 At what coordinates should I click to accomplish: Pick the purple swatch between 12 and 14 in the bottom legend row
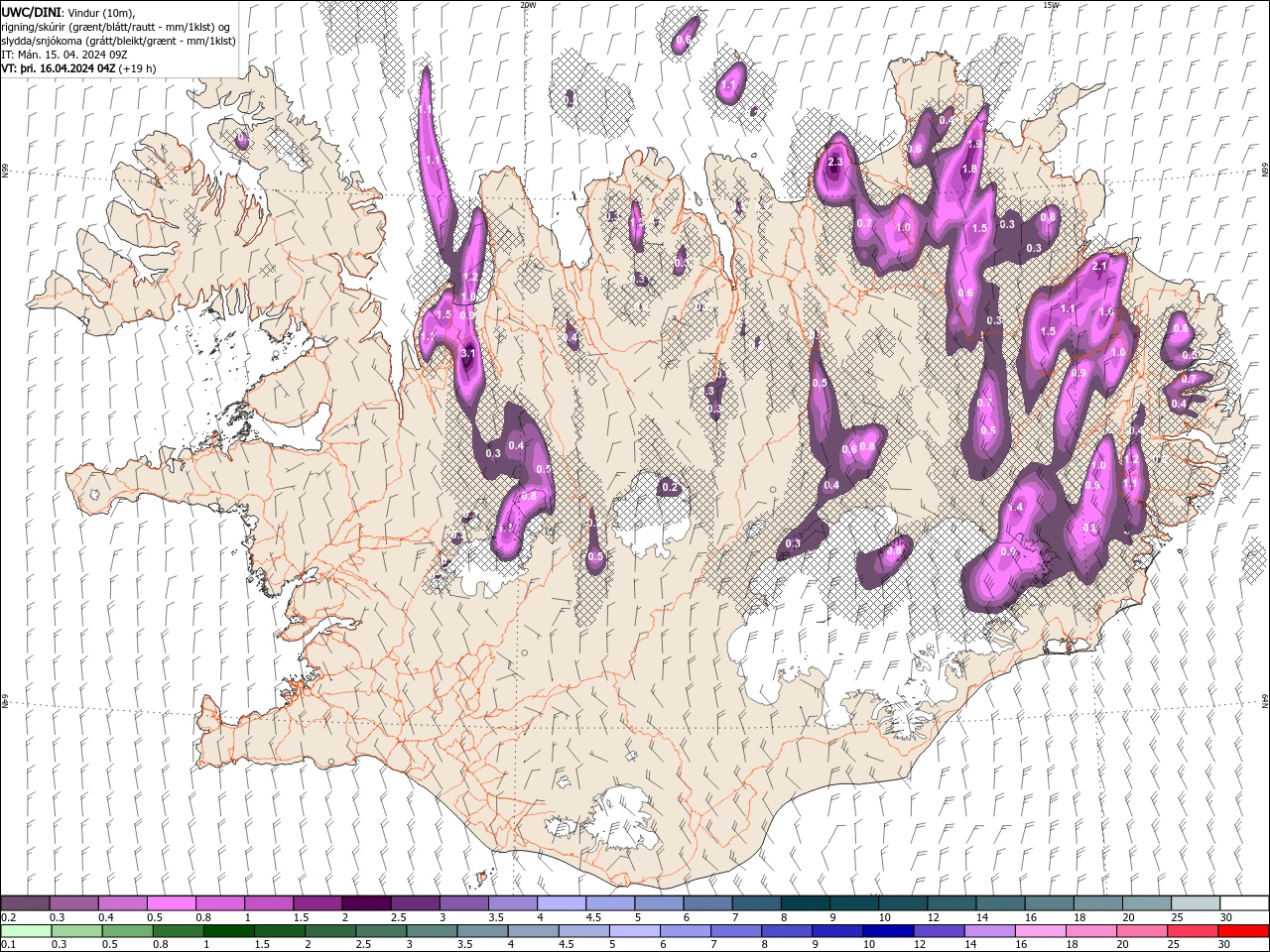click(x=937, y=931)
